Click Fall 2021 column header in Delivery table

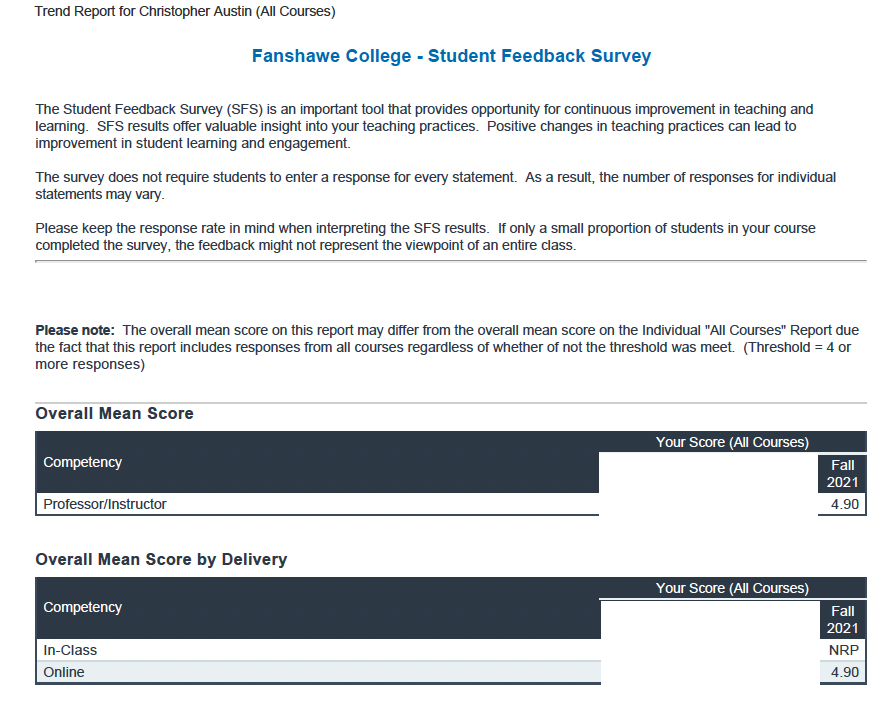[842, 619]
